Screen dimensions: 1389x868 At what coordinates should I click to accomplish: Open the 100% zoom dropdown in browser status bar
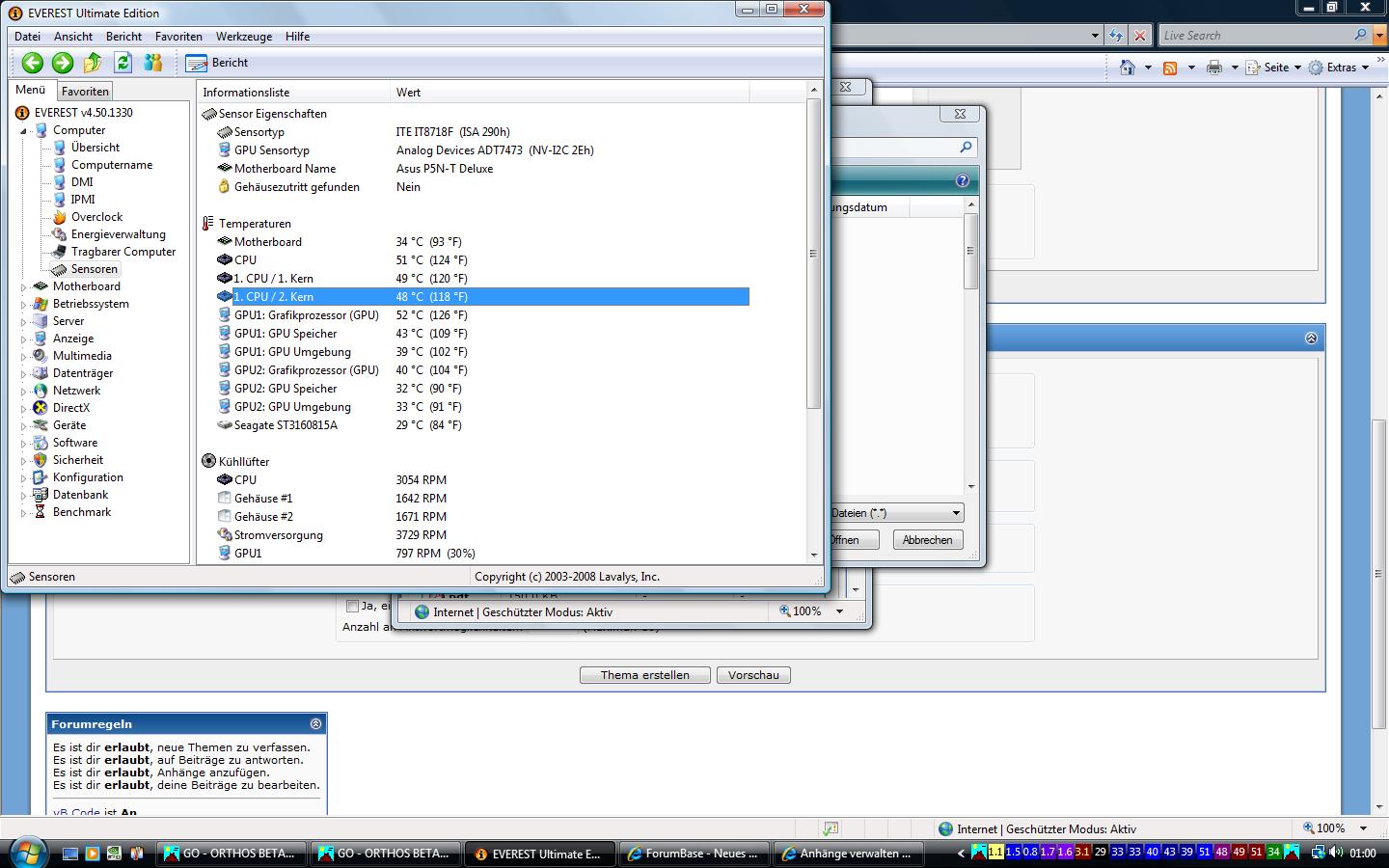[x=1364, y=828]
